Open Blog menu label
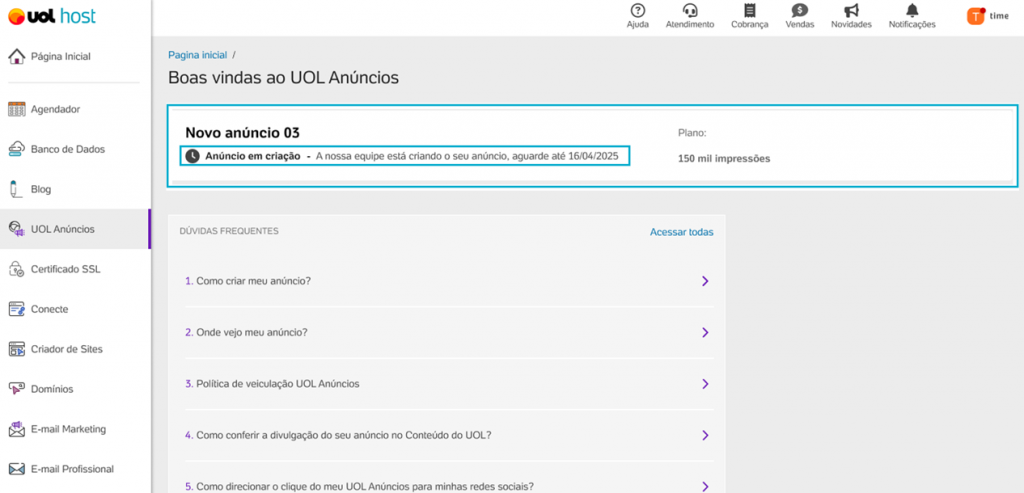1024x493 pixels. 40,189
